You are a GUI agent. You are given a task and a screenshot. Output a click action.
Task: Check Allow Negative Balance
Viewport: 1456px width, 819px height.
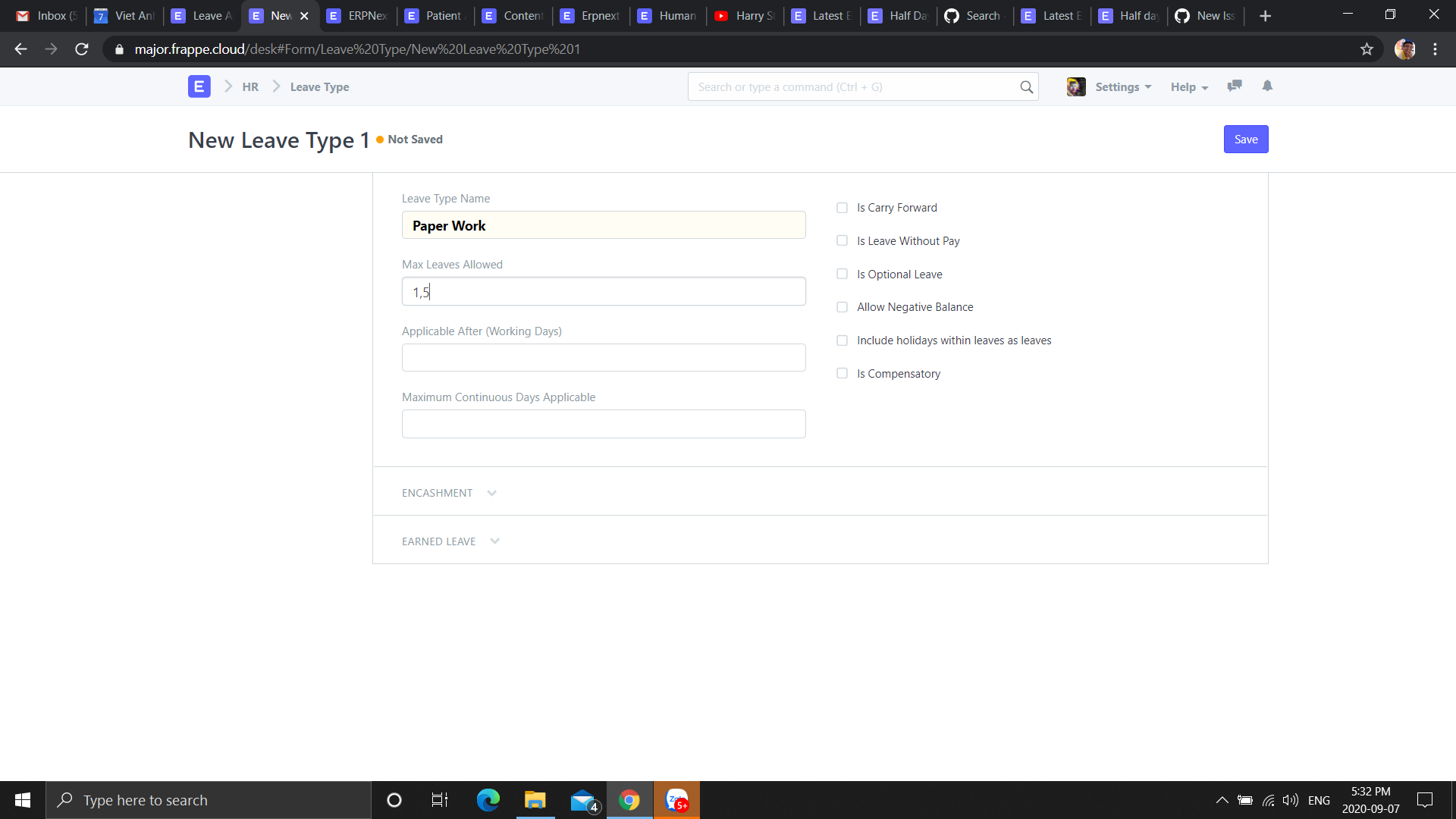(x=843, y=307)
